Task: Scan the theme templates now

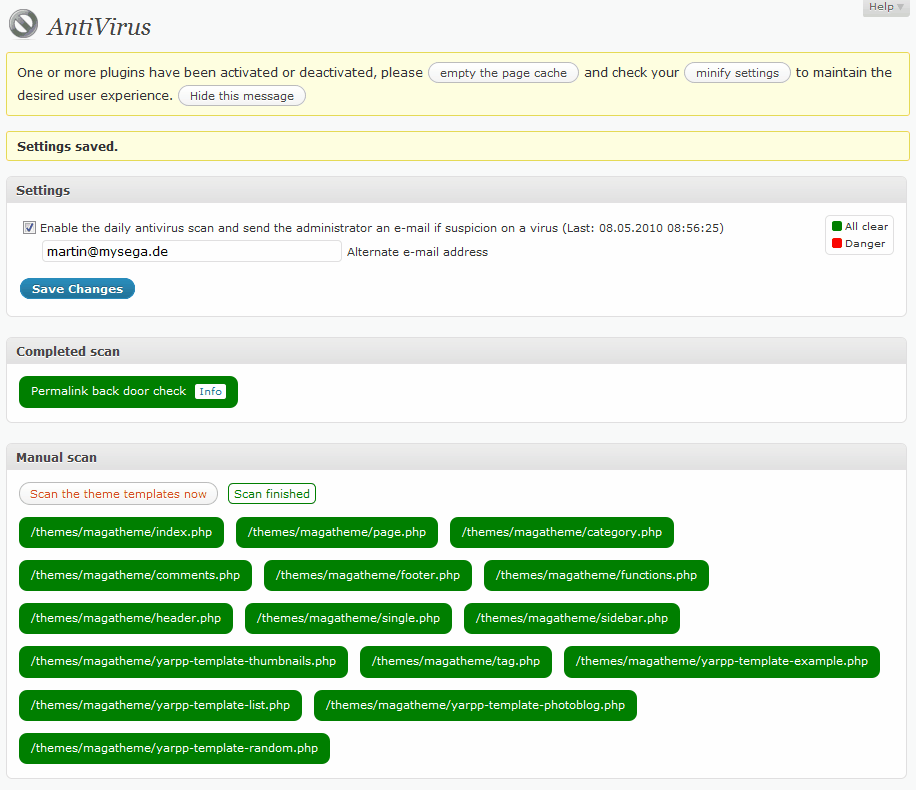Action: pyautogui.click(x=118, y=493)
